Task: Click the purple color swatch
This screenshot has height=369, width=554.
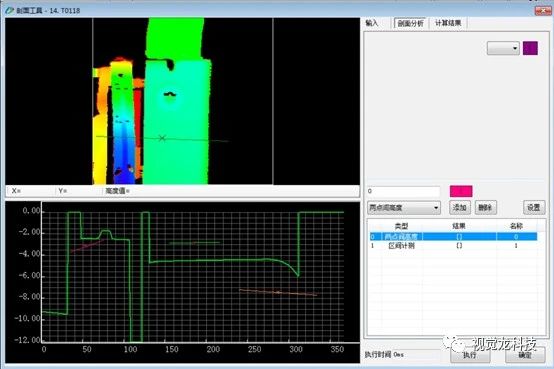Action: 530,48
